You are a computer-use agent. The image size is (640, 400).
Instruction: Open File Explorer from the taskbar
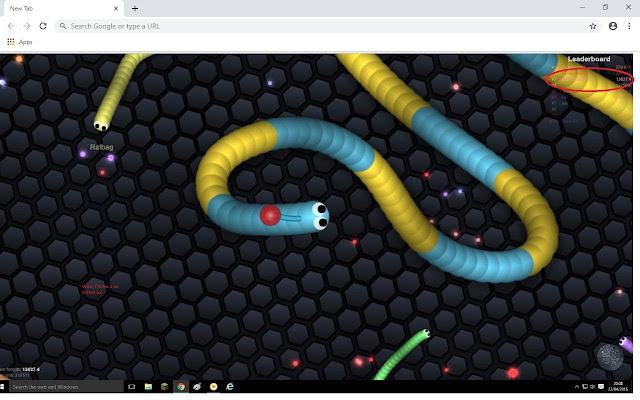(x=148, y=387)
